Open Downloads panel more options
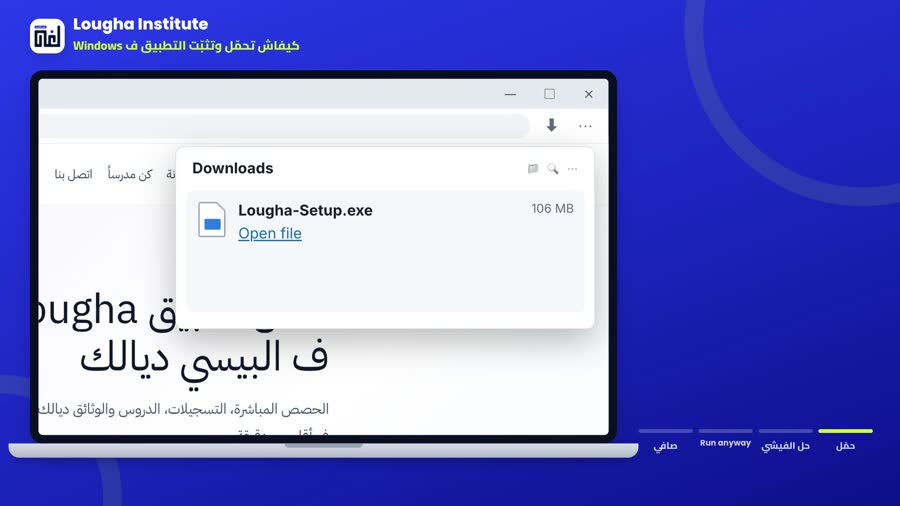 click(572, 169)
